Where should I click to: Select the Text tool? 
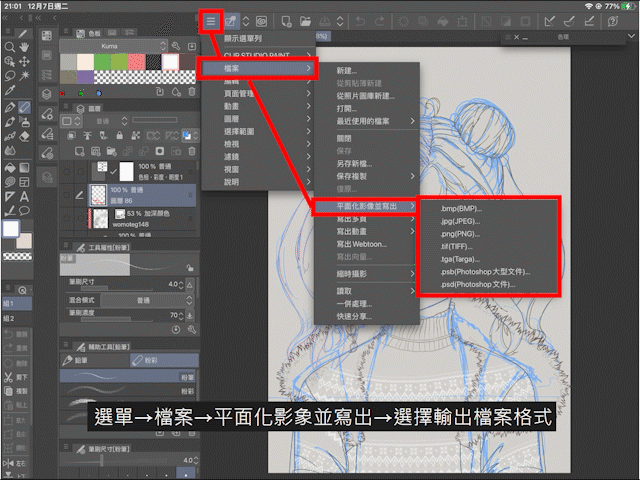(24, 197)
